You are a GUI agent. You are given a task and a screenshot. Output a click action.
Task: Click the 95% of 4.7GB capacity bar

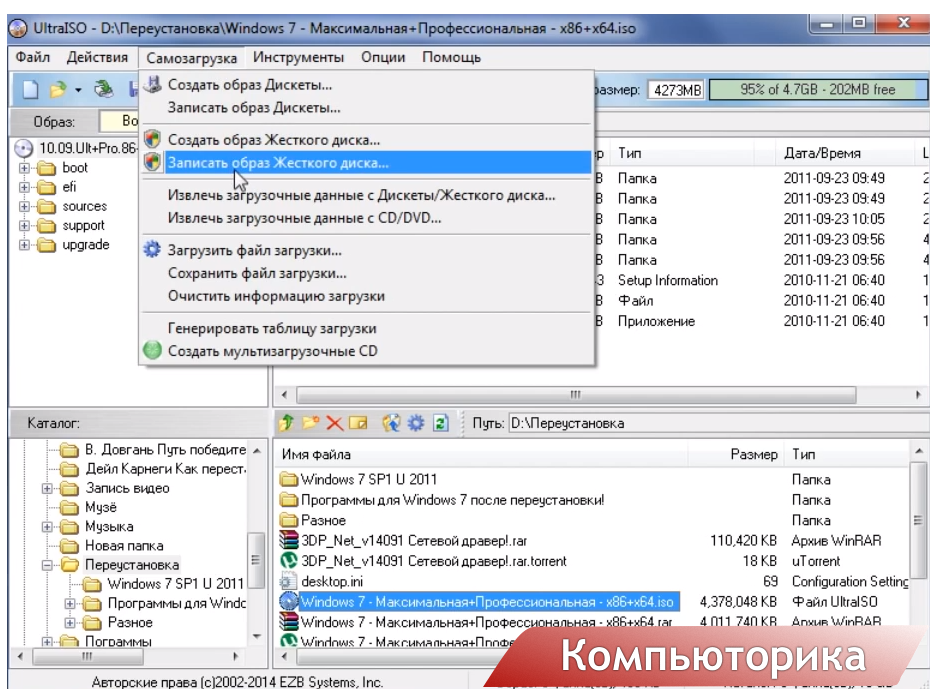818,89
